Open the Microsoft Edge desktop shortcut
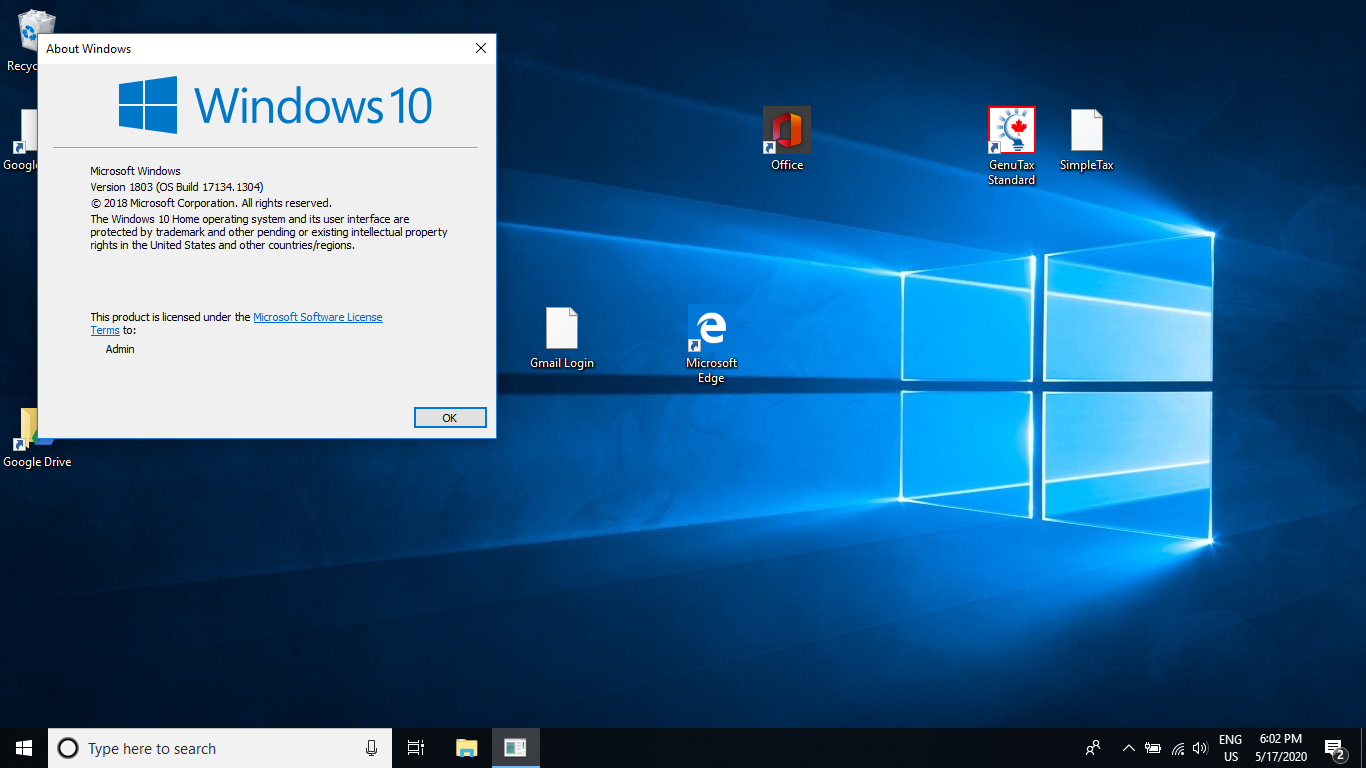The width and height of the screenshot is (1366, 768). click(711, 344)
